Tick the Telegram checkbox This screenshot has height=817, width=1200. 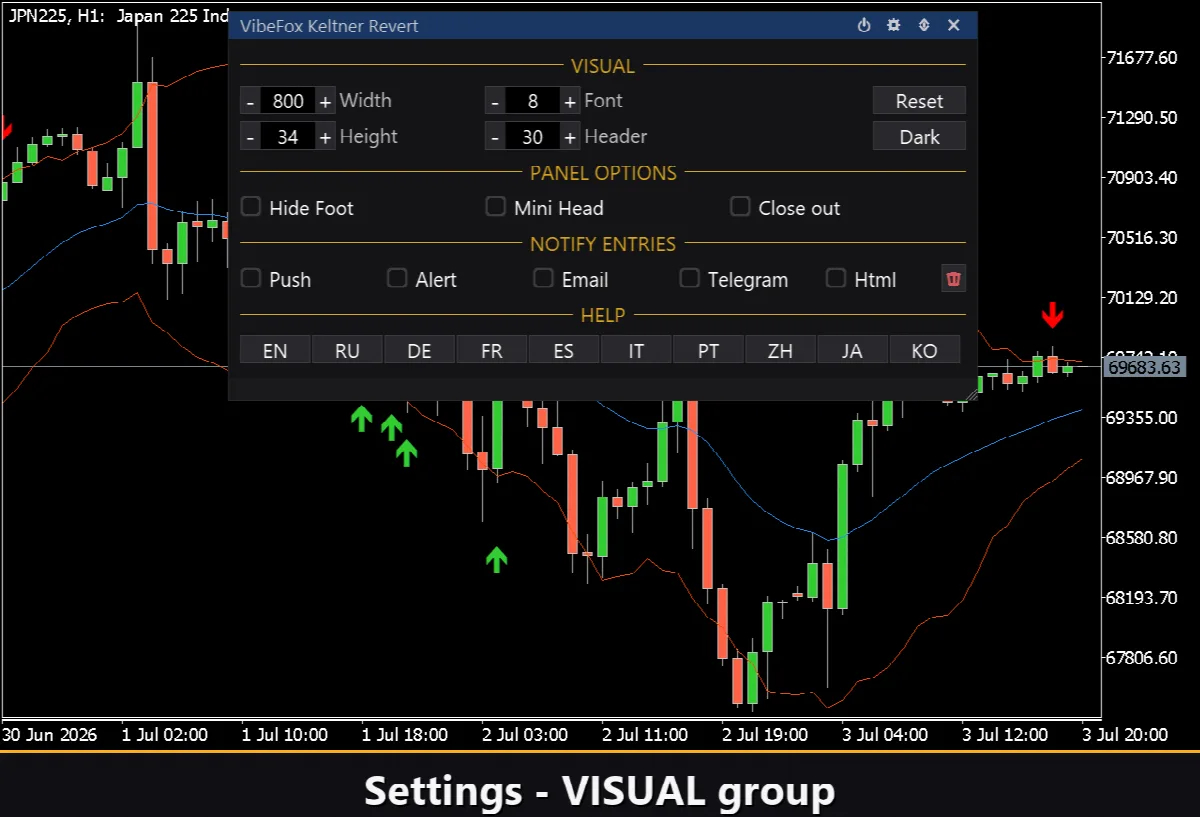point(690,278)
